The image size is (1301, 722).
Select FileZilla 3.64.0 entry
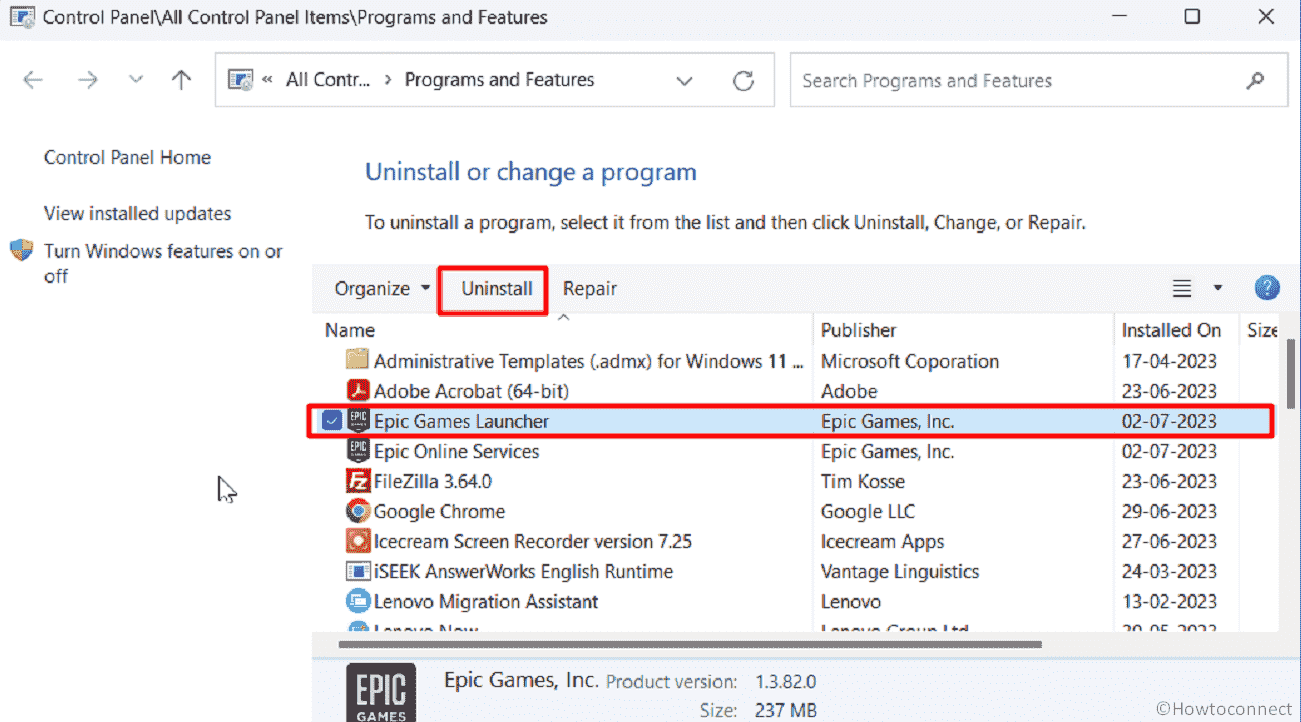click(433, 481)
